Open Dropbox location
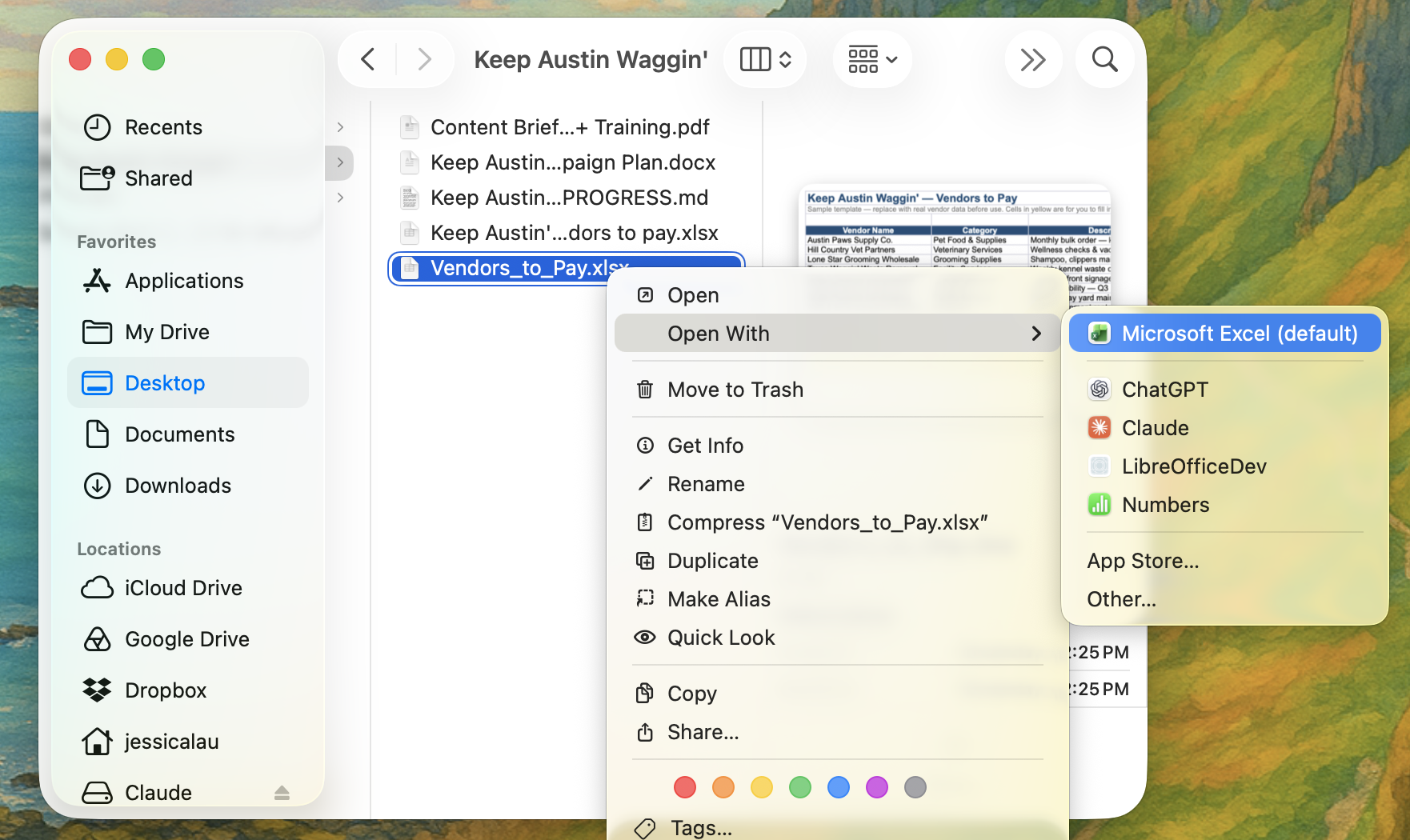Screen dimensions: 1410x840 coord(188,690)
